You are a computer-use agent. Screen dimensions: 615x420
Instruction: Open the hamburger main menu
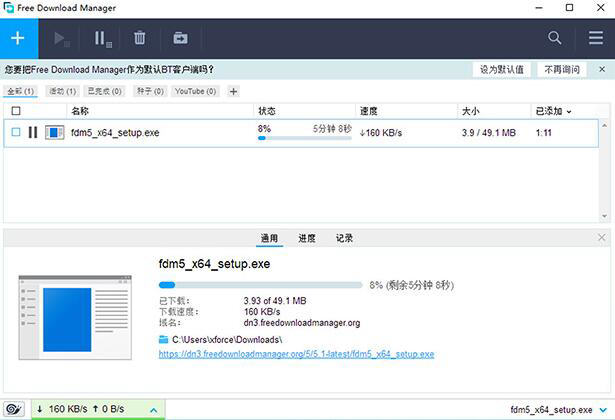coord(596,38)
